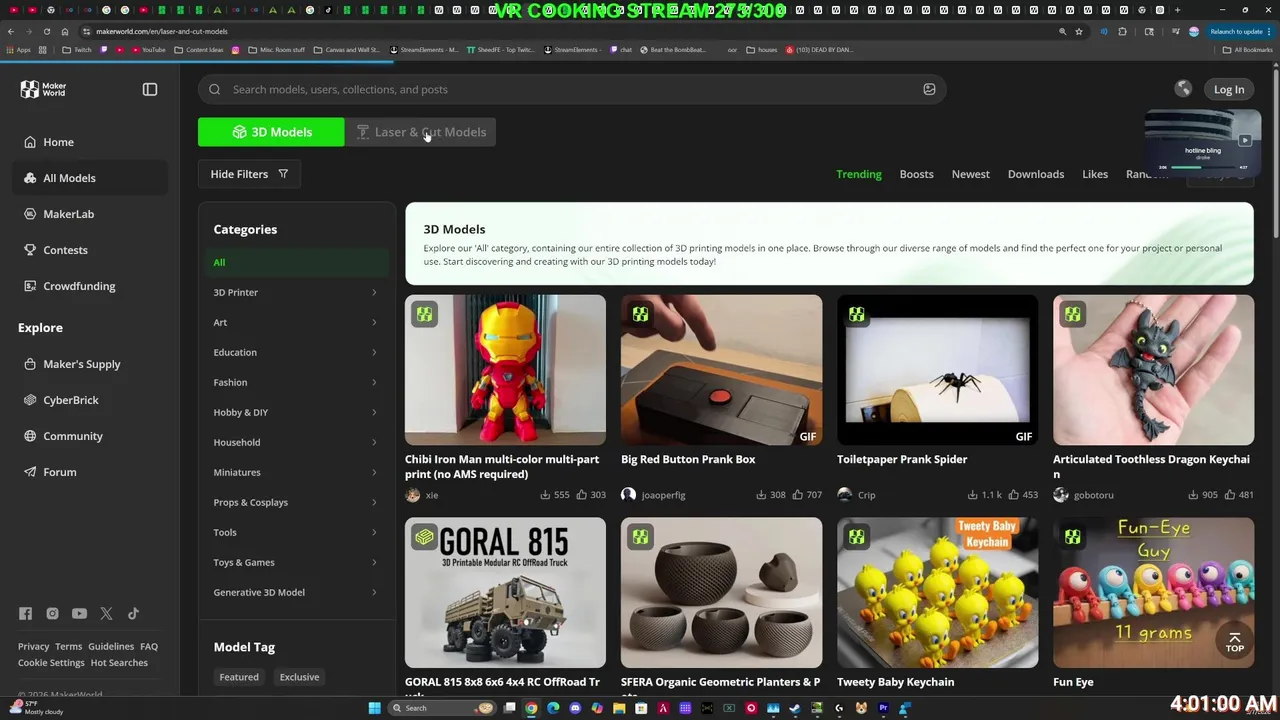Open Crowdfunding section
Viewport: 1280px width, 720px height.
click(79, 286)
